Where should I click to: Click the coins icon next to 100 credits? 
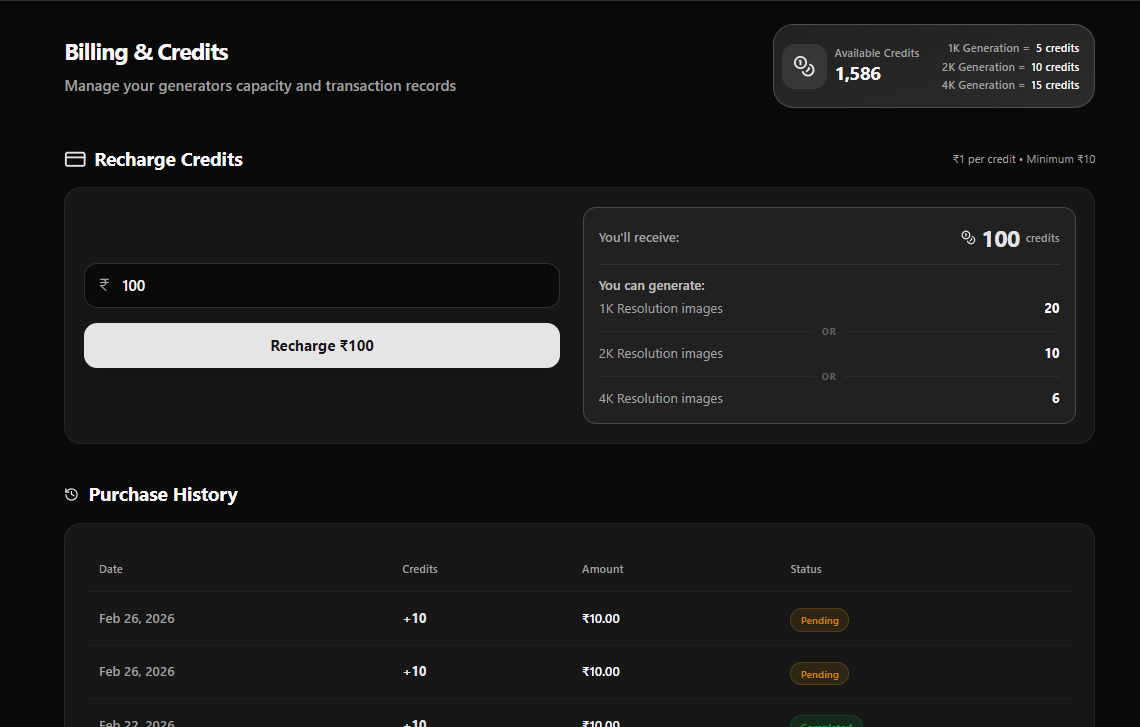click(967, 238)
